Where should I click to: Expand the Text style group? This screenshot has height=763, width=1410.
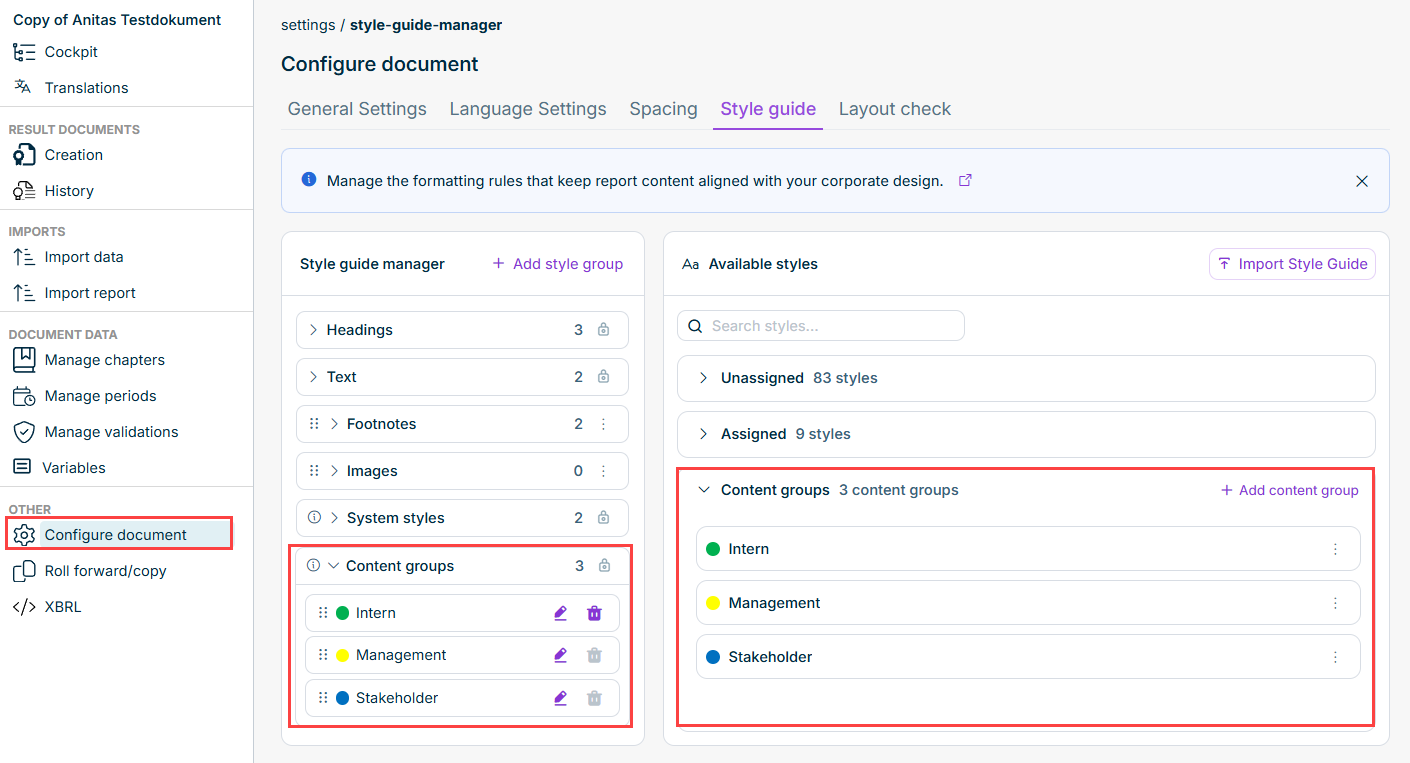pos(313,377)
